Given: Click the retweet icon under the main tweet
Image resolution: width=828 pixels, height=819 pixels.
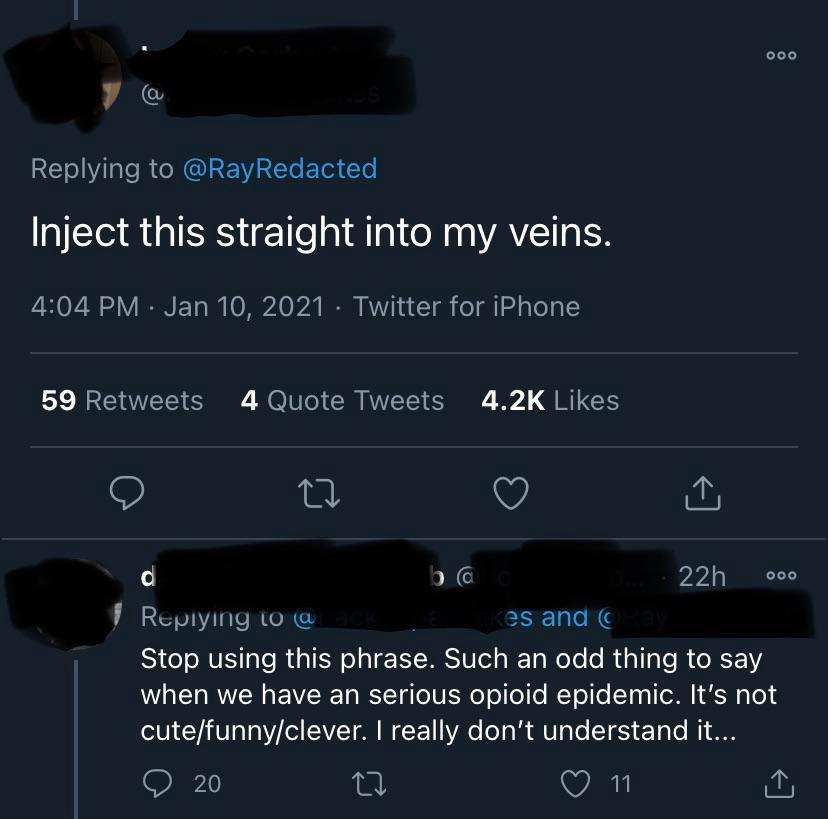Looking at the screenshot, I should 319,492.
